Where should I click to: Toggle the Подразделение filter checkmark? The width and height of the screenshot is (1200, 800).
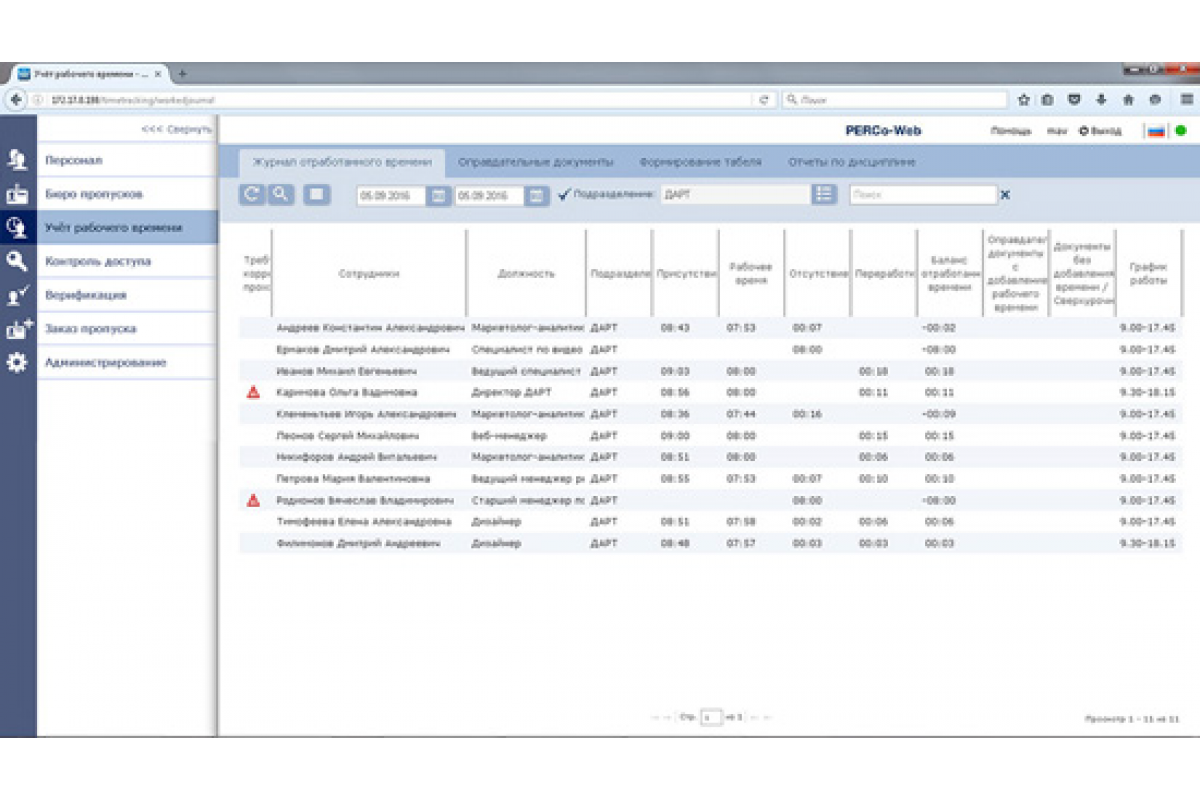[565, 195]
